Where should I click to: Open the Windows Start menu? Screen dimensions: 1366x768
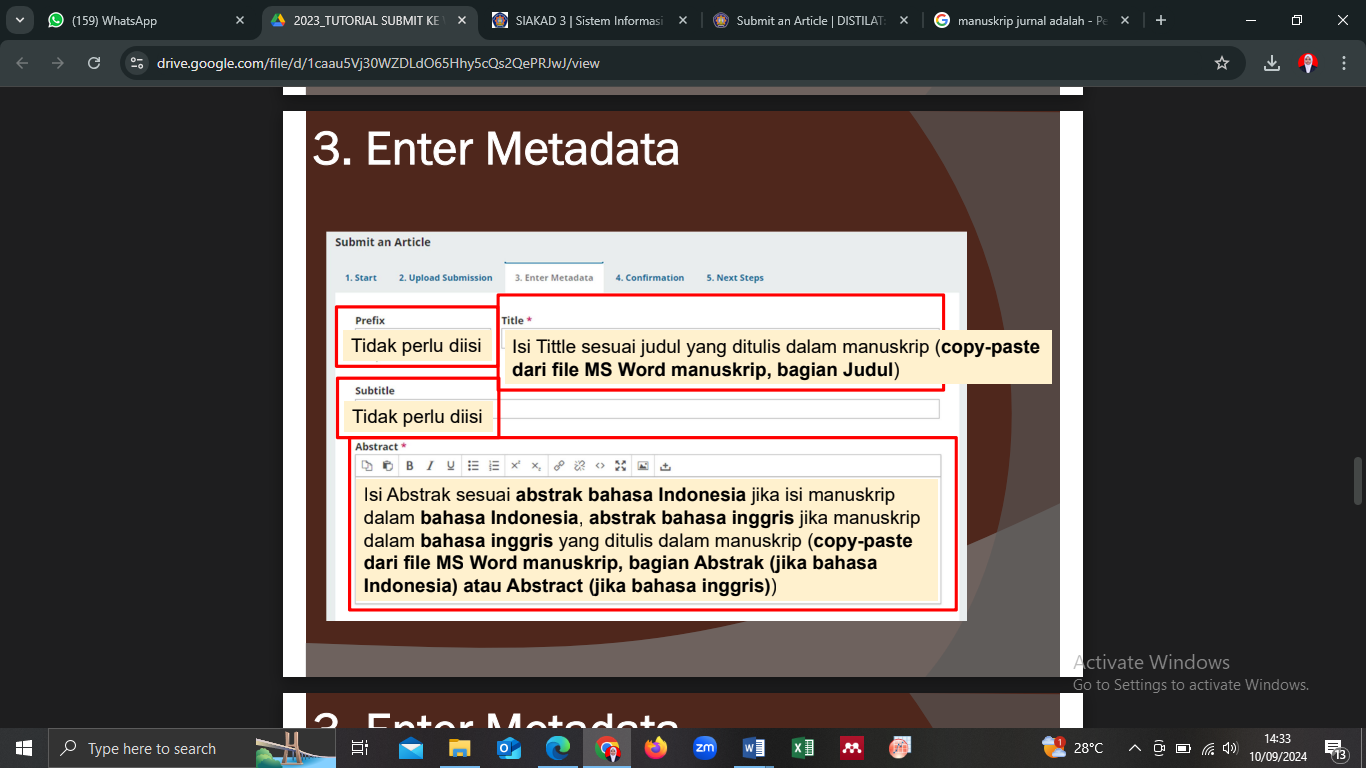coord(24,748)
